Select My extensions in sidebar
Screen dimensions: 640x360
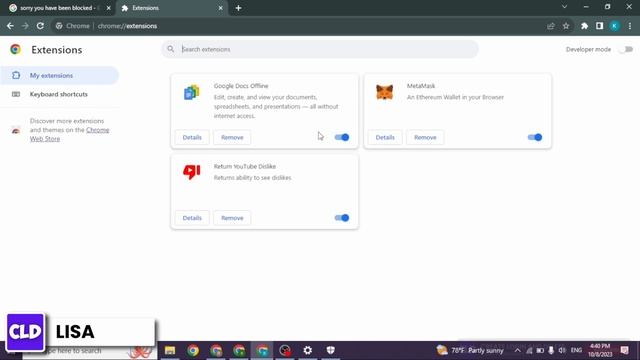pos(60,76)
